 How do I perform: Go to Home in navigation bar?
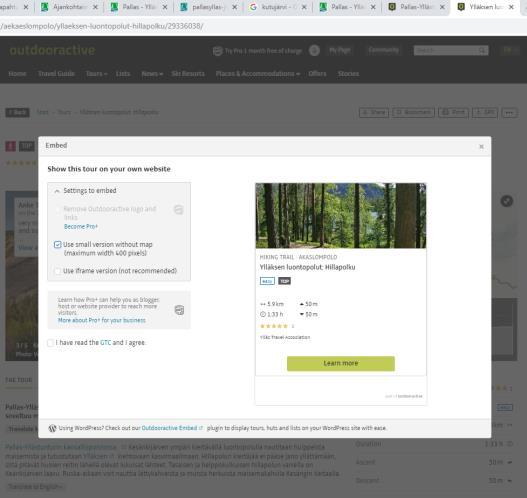(17, 74)
